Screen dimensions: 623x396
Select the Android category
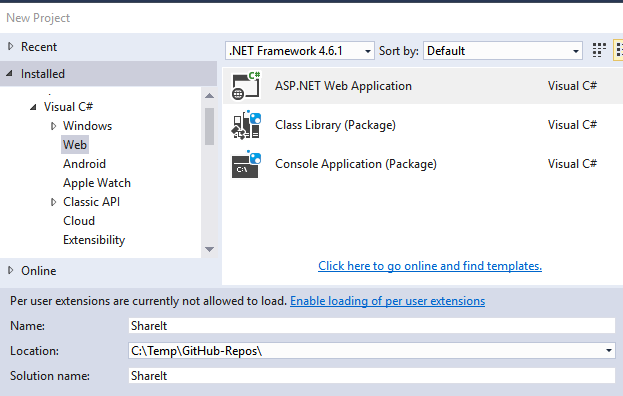84,164
